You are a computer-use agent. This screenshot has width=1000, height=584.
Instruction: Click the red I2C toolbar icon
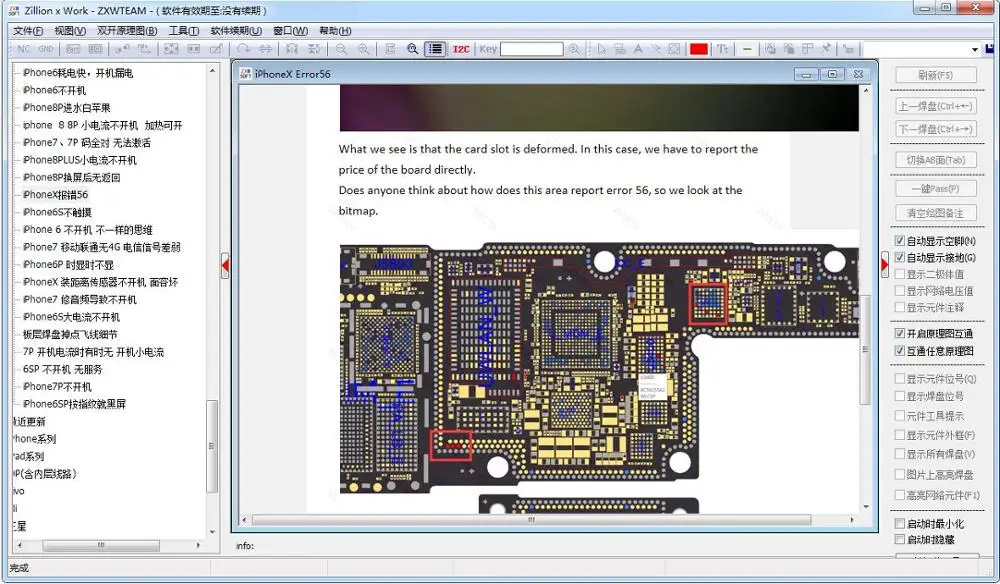(x=461, y=49)
